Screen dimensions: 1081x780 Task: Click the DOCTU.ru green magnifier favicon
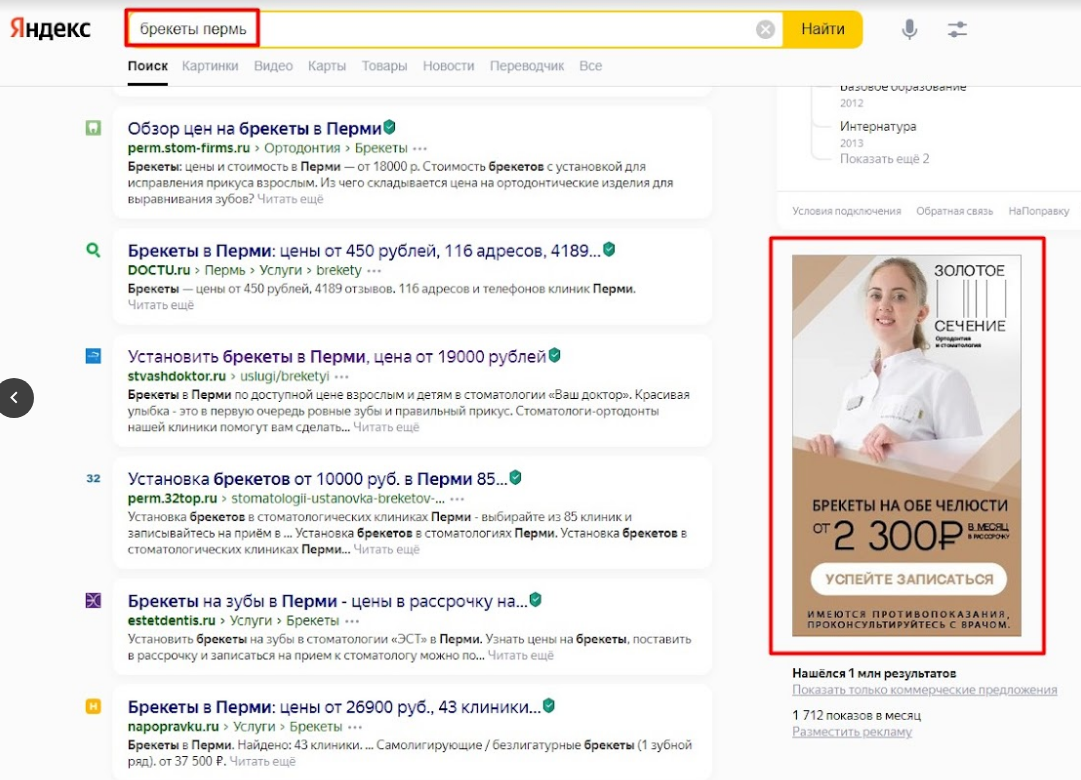point(93,250)
